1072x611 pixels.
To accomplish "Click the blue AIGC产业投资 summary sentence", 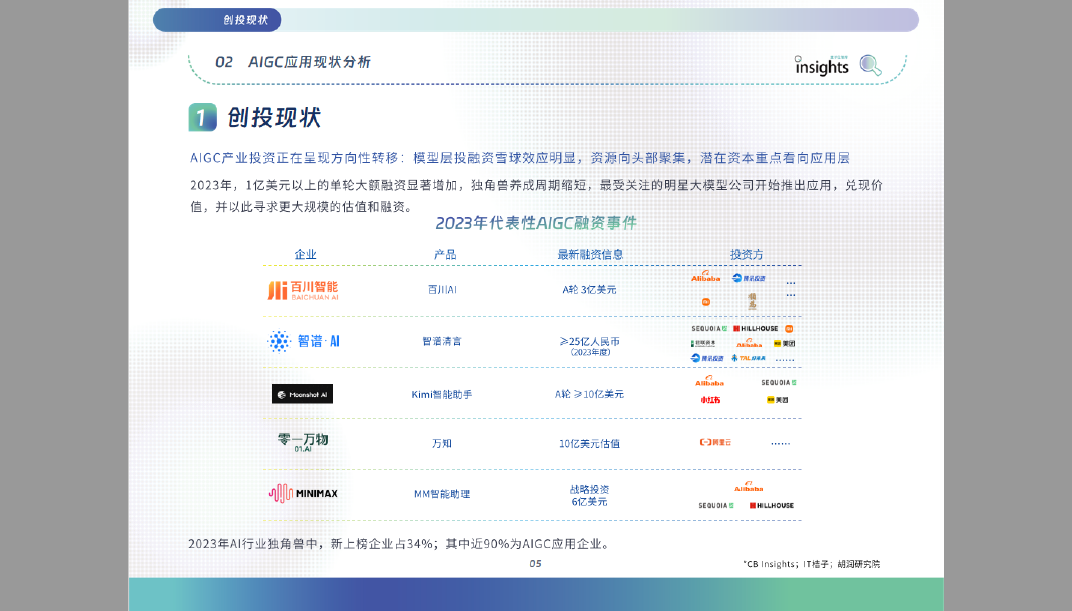I will tap(520, 158).
